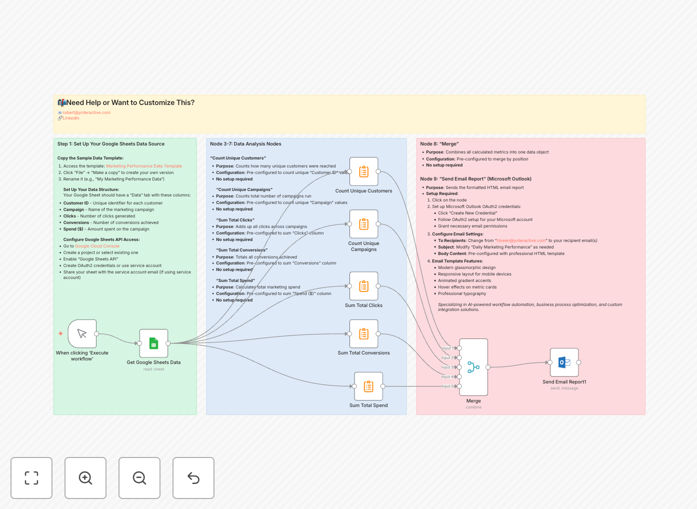Viewport: 697px width, 509px height.
Task: Click 'Configure Google Sheets API Access:' text
Action: tap(101, 239)
